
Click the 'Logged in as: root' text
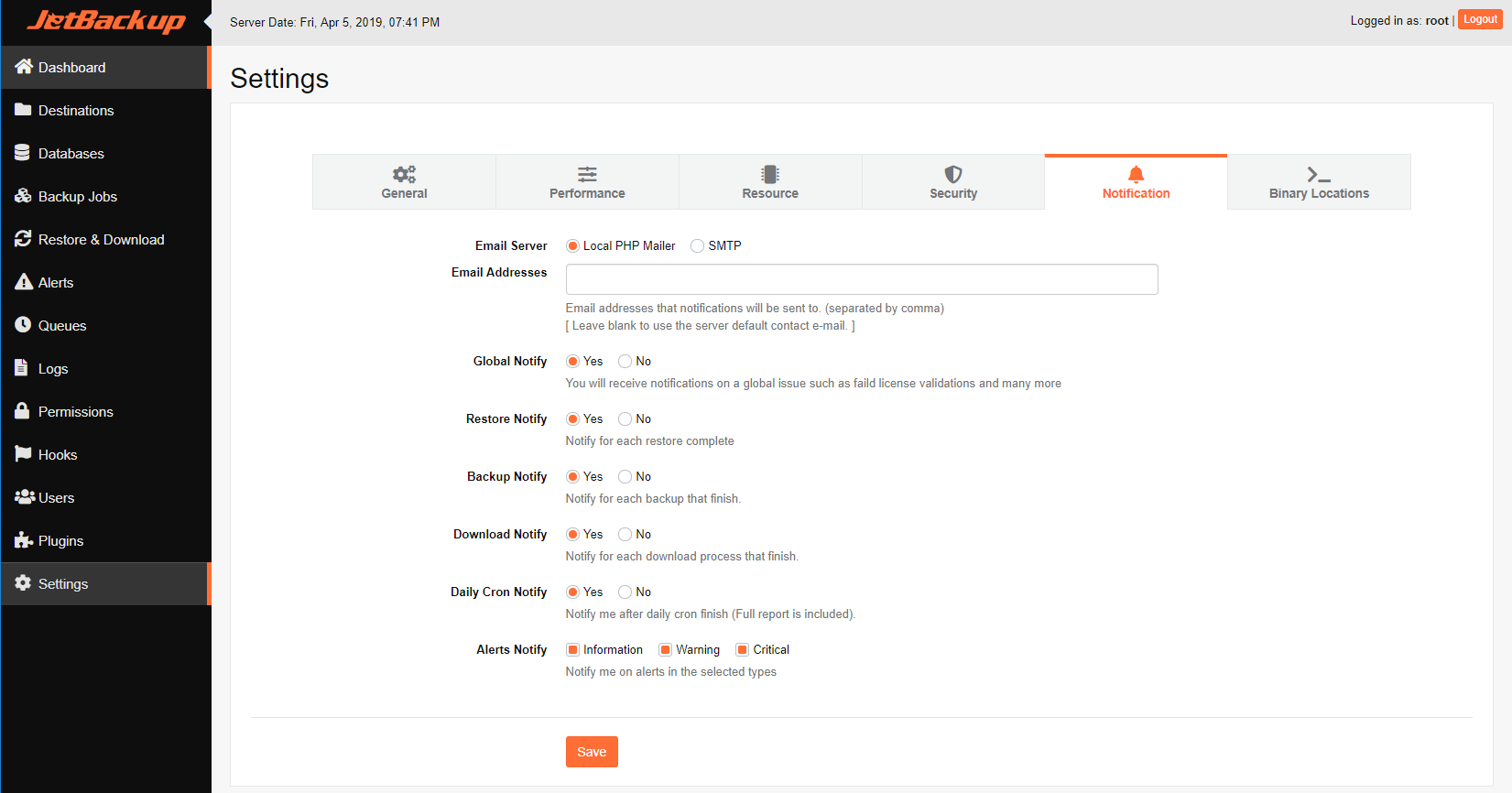tap(1399, 20)
